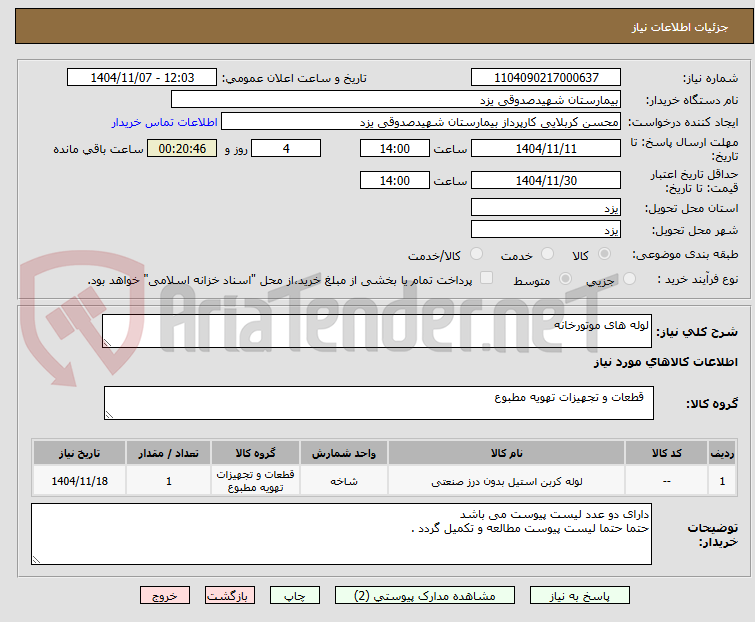Image resolution: width=755 pixels, height=622 pixels.
Task: Click the بازگشت back button
Action: tap(230, 596)
